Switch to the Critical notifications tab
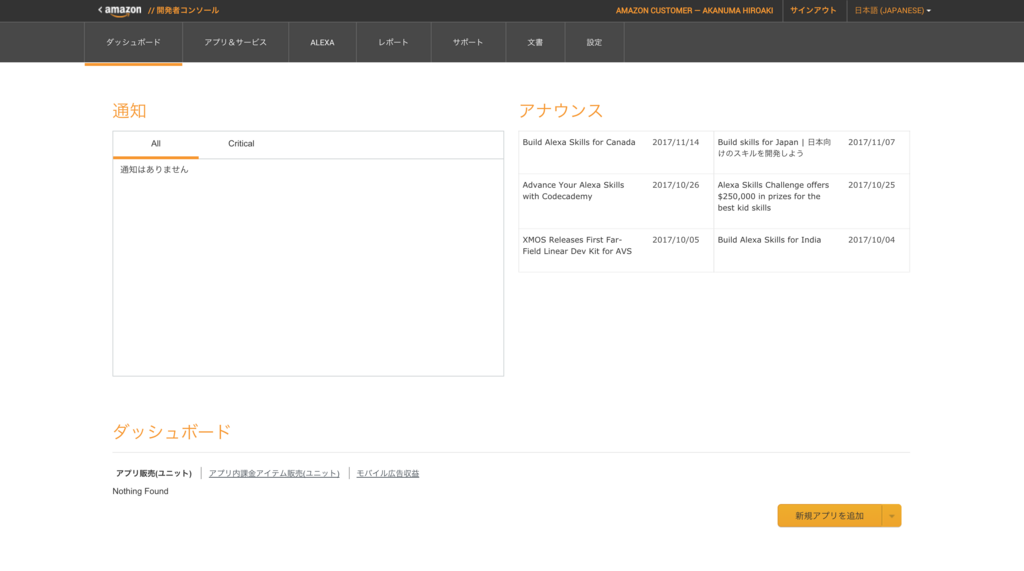 pos(241,144)
